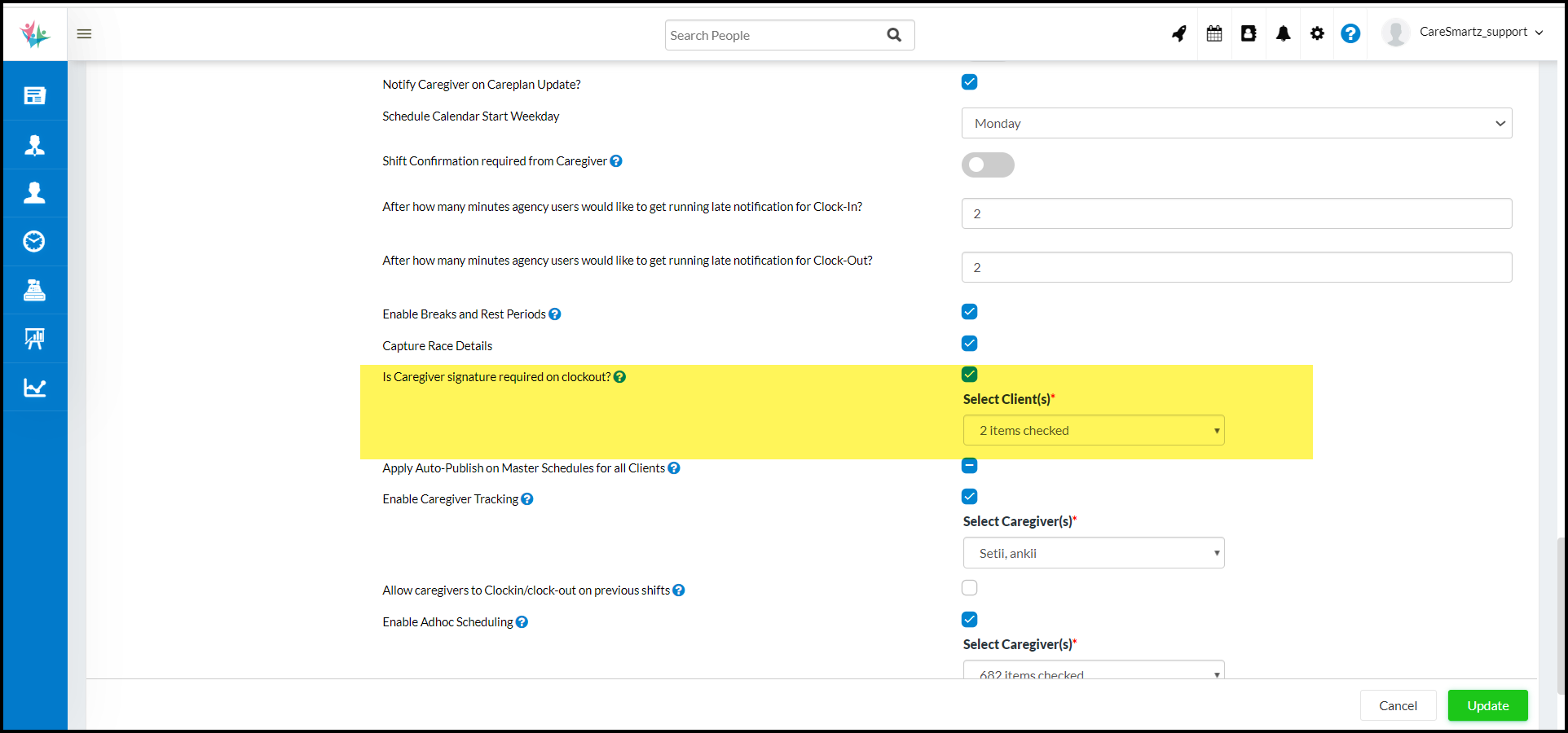The height and width of the screenshot is (733, 1568).
Task: Click help icon beside Enable Caregiver Tracking
Action: click(x=527, y=499)
